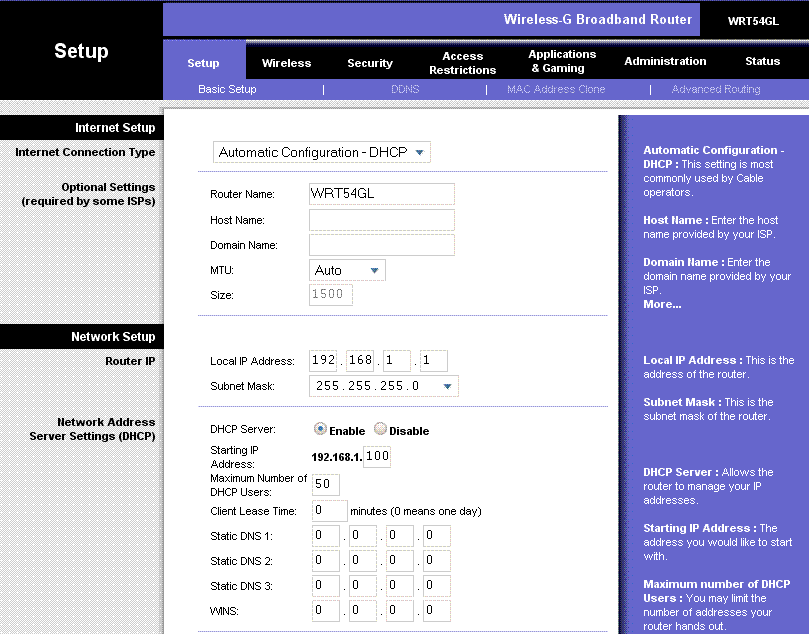Open the Wireless tab
Viewport: 809px width, 634px height.
click(286, 63)
